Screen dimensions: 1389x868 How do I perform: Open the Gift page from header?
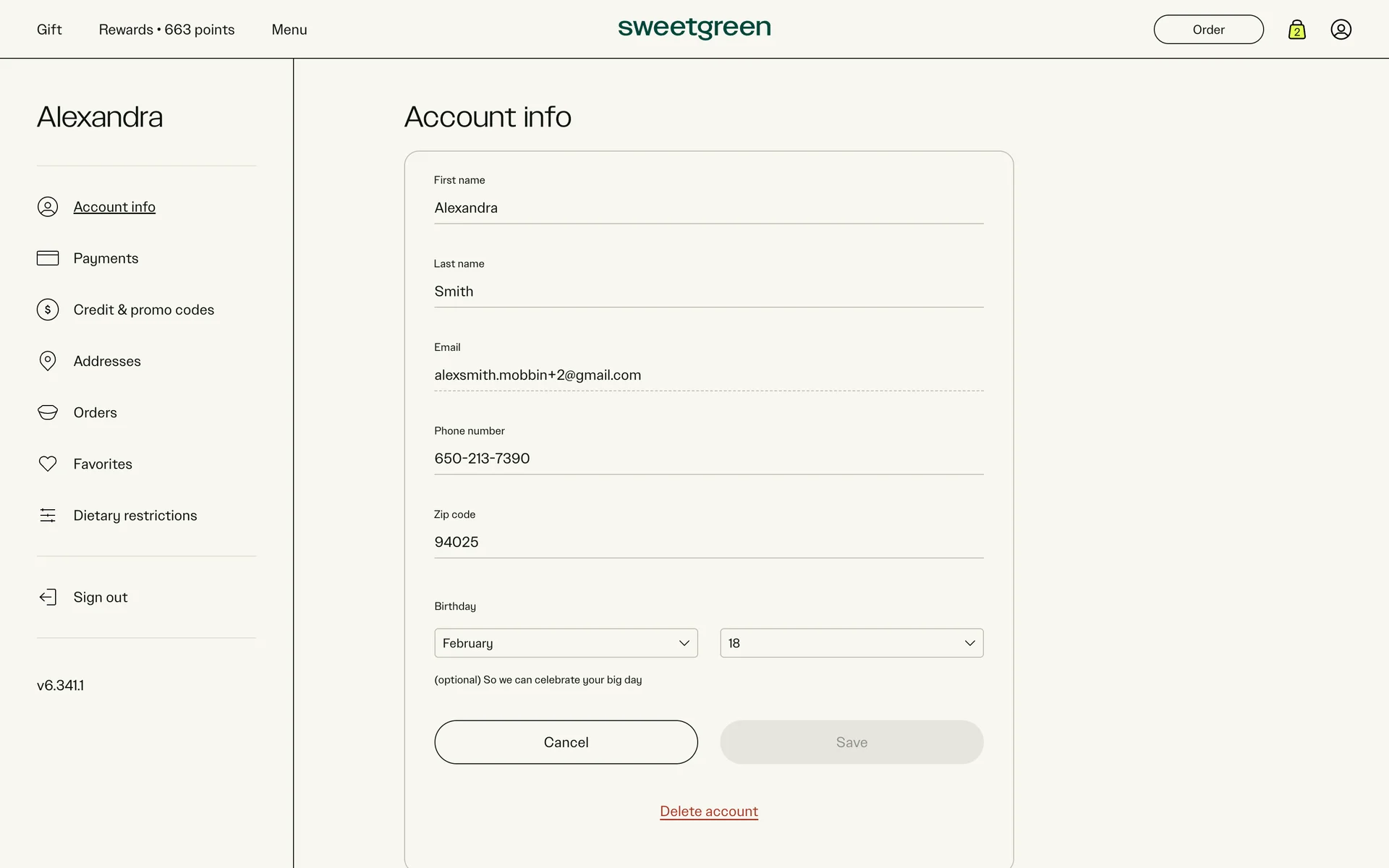click(x=49, y=30)
